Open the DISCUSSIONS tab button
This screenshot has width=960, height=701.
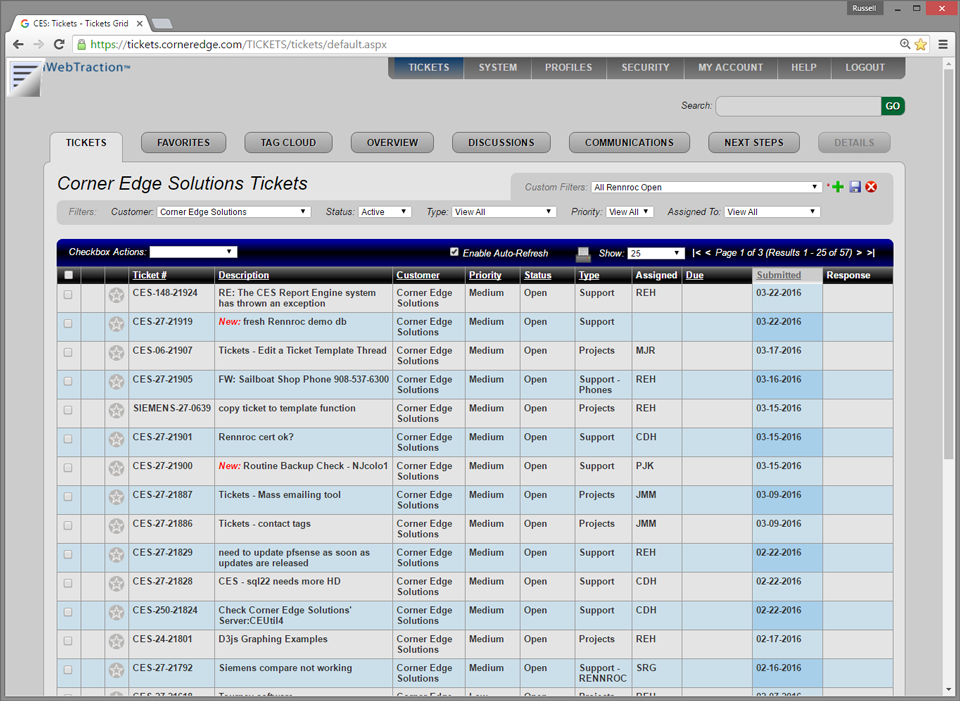501,143
